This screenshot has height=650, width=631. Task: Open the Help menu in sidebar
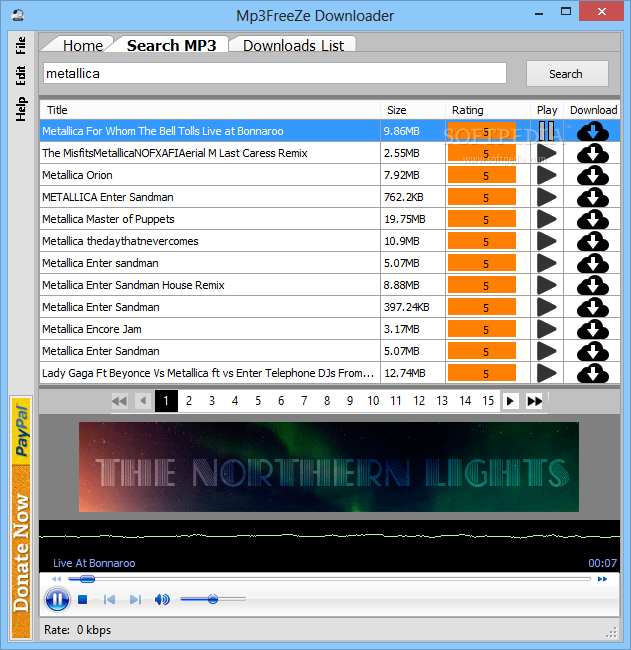(x=21, y=109)
